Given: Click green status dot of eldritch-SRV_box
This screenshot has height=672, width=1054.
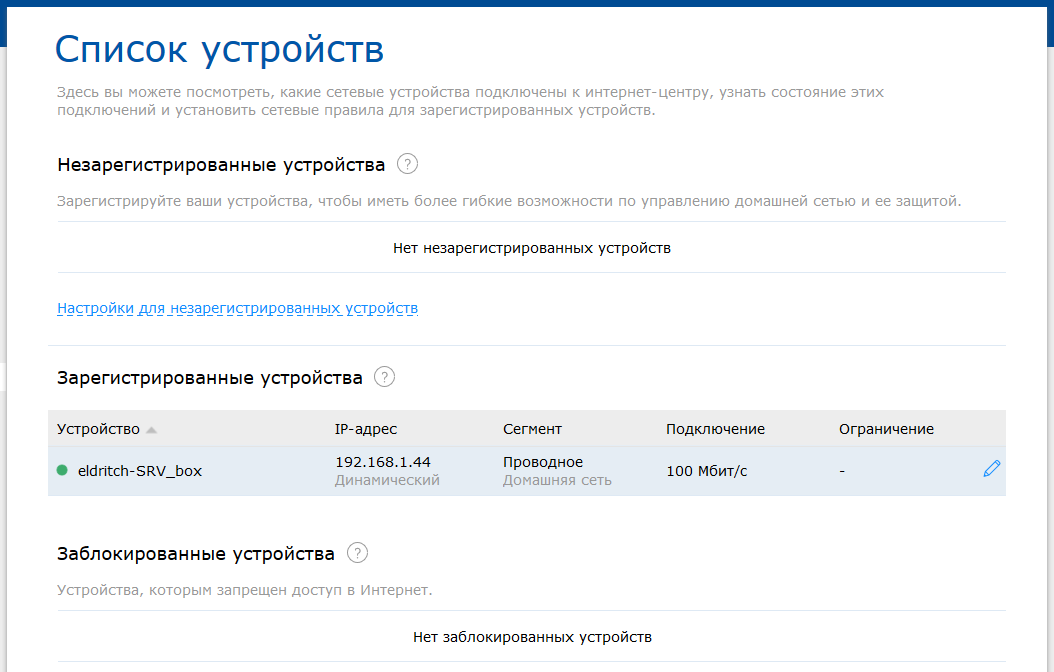Looking at the screenshot, I should 63,470.
